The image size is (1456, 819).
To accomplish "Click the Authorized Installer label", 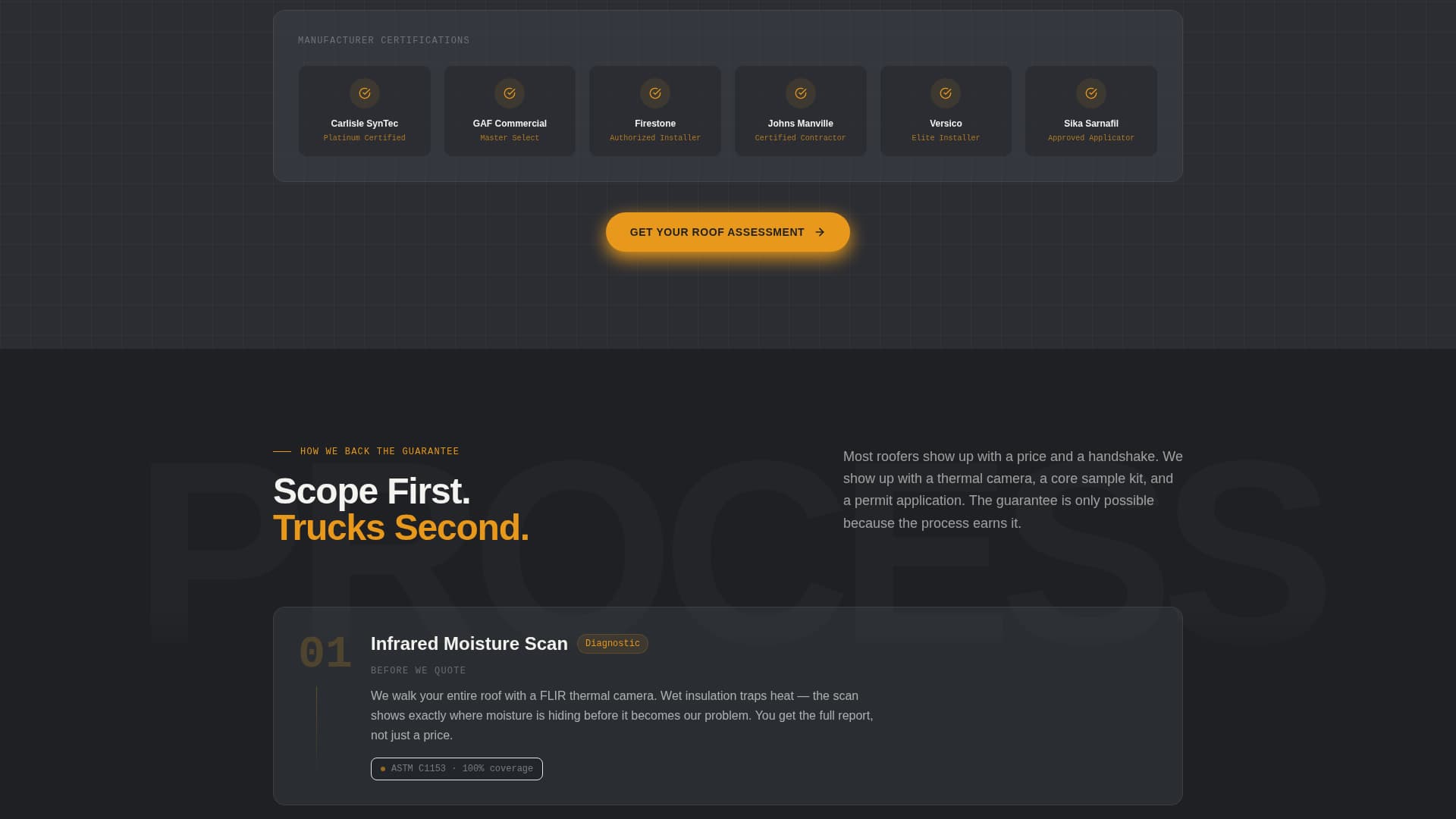I will tap(655, 138).
